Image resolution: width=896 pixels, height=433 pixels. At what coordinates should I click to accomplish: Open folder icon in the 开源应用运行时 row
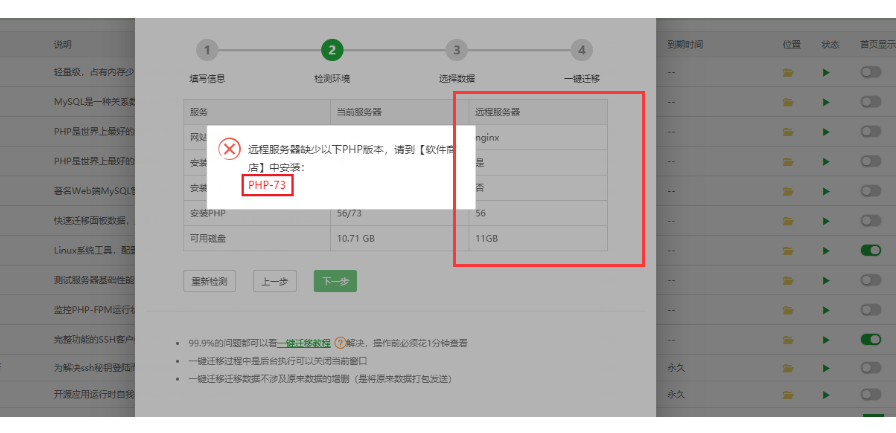pyautogui.click(x=789, y=395)
